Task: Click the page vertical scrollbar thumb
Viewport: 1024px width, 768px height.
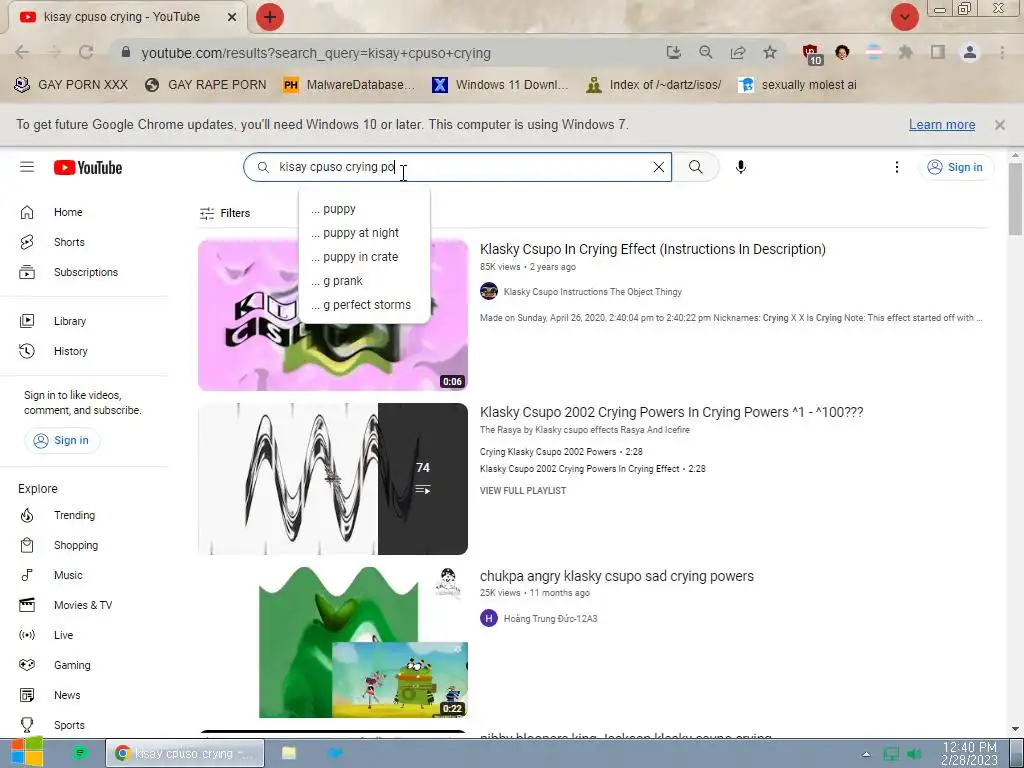Action: (x=1016, y=199)
